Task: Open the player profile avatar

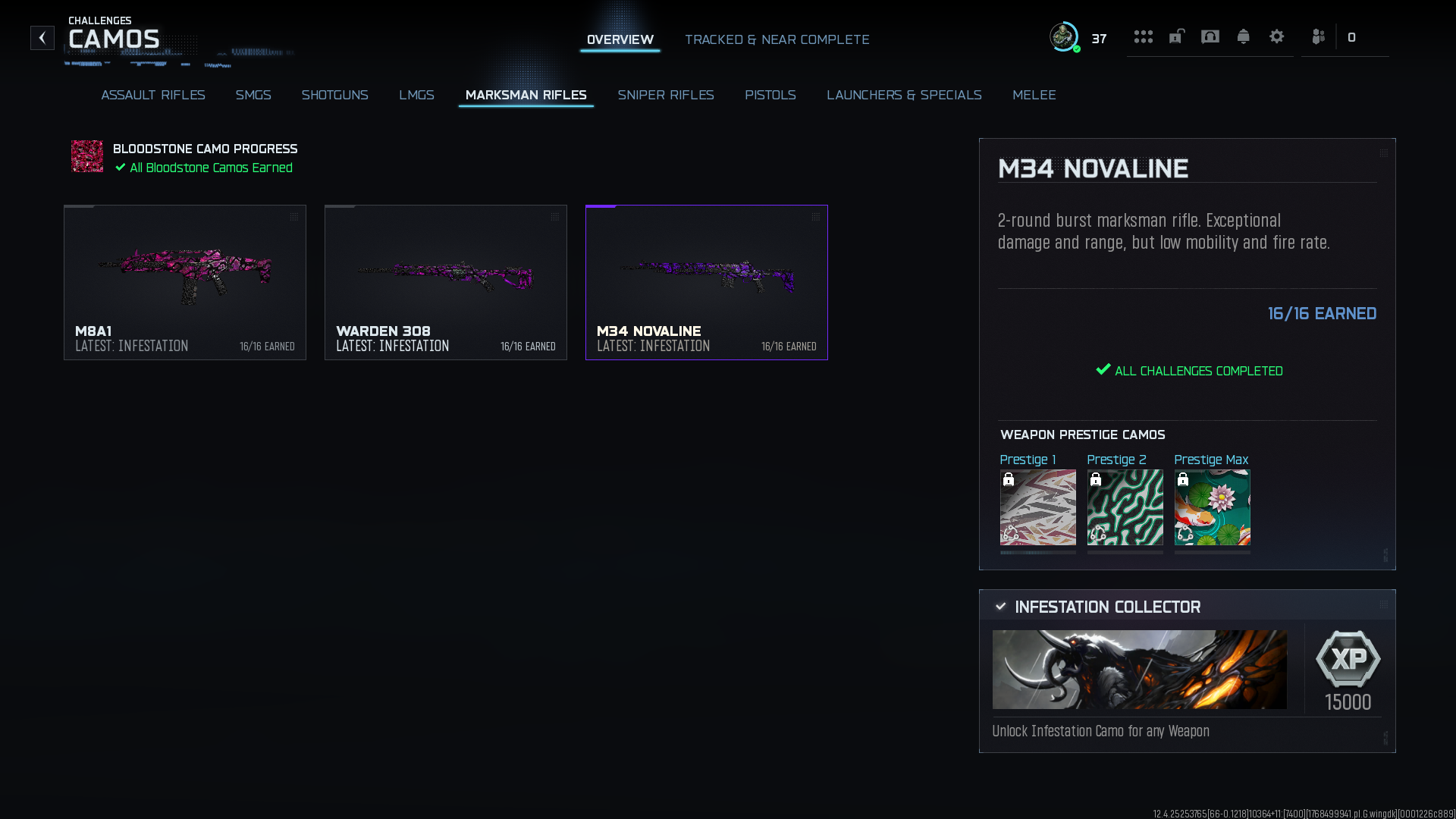Action: (1064, 37)
